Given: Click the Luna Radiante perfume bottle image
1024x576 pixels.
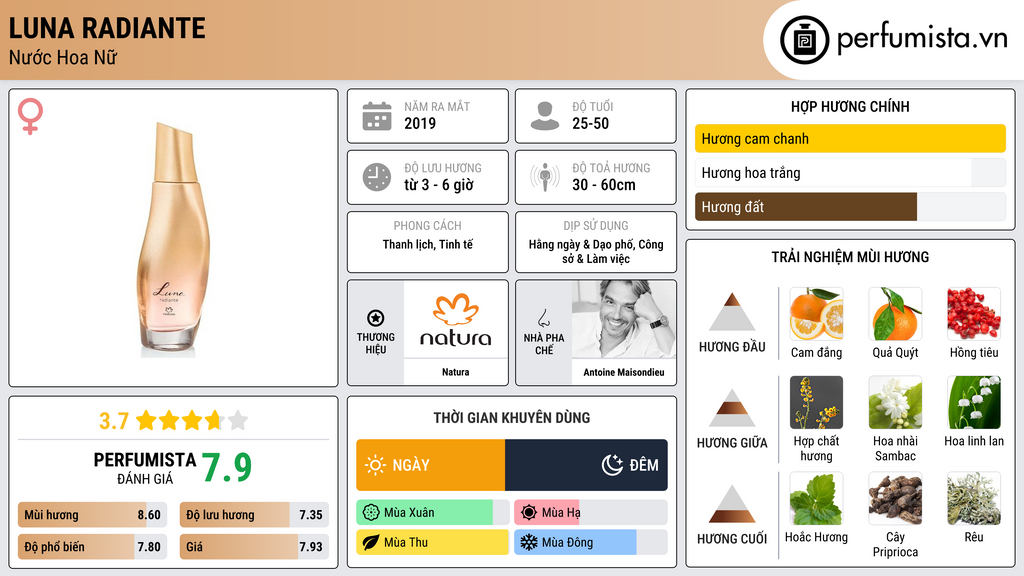Looking at the screenshot, I should [174, 239].
